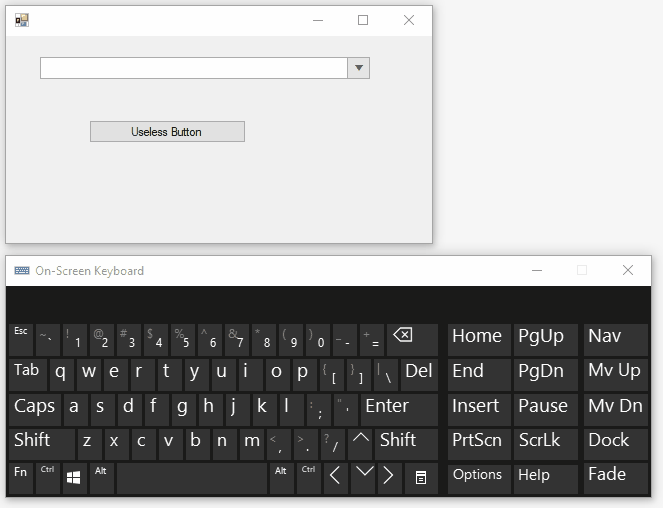Tap the minus underscore key

(345, 340)
